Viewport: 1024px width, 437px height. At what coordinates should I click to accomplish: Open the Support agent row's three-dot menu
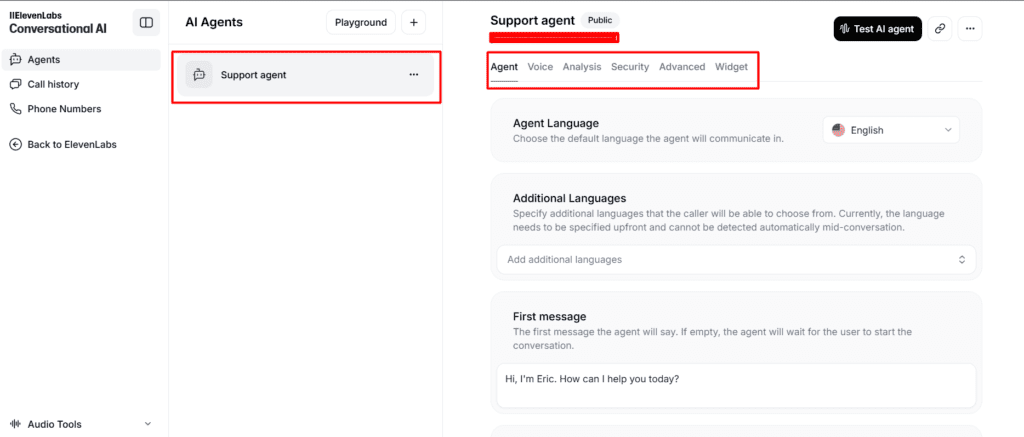coord(414,75)
